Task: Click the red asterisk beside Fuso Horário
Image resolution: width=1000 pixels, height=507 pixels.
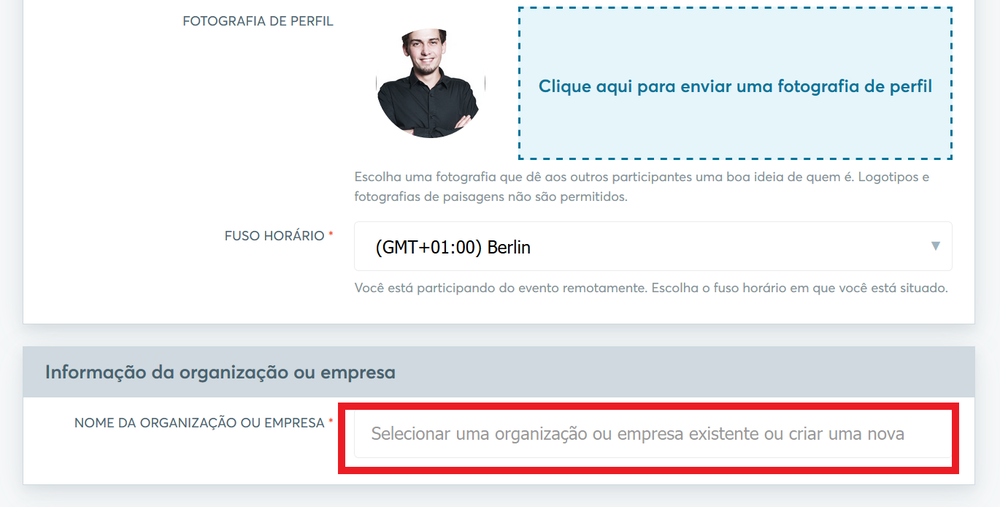Action: coord(331,234)
